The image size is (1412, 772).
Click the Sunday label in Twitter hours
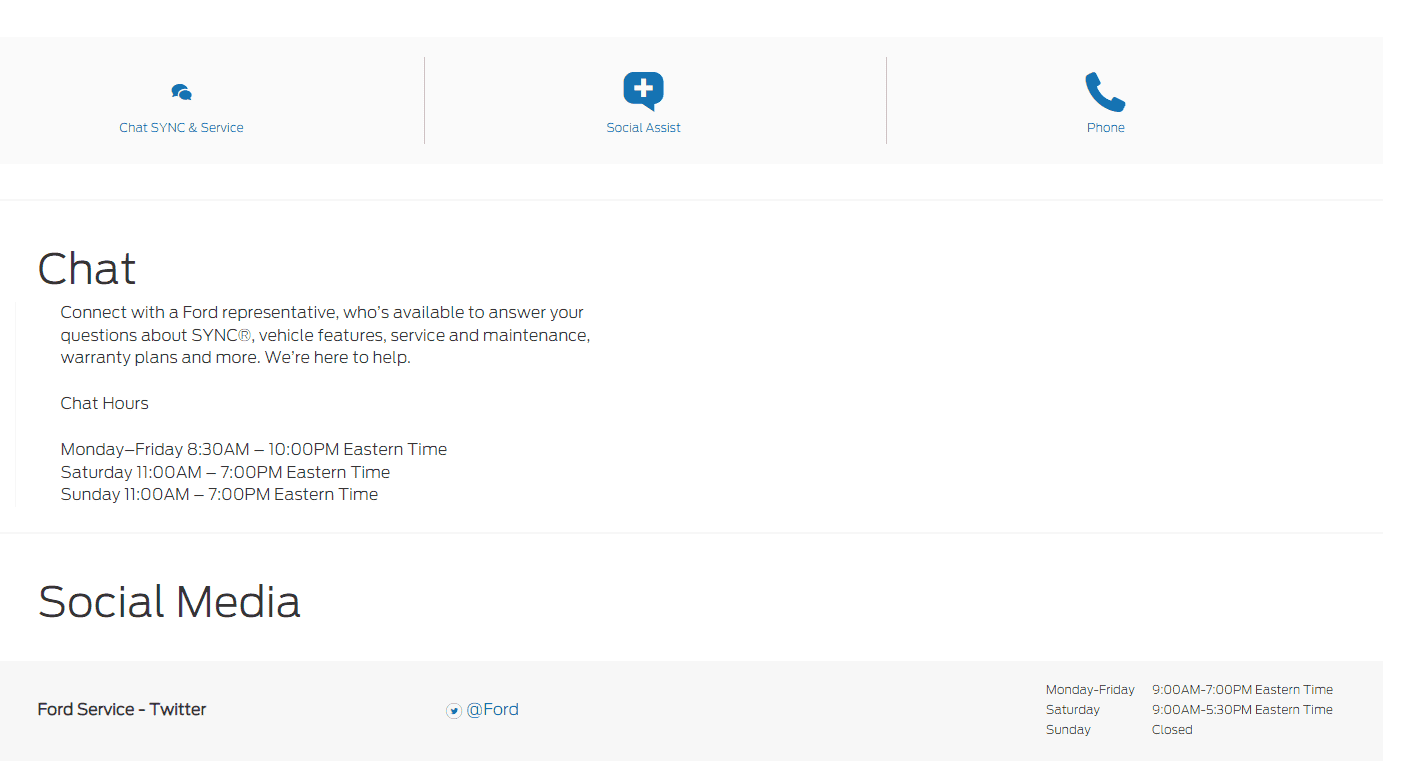point(1068,730)
